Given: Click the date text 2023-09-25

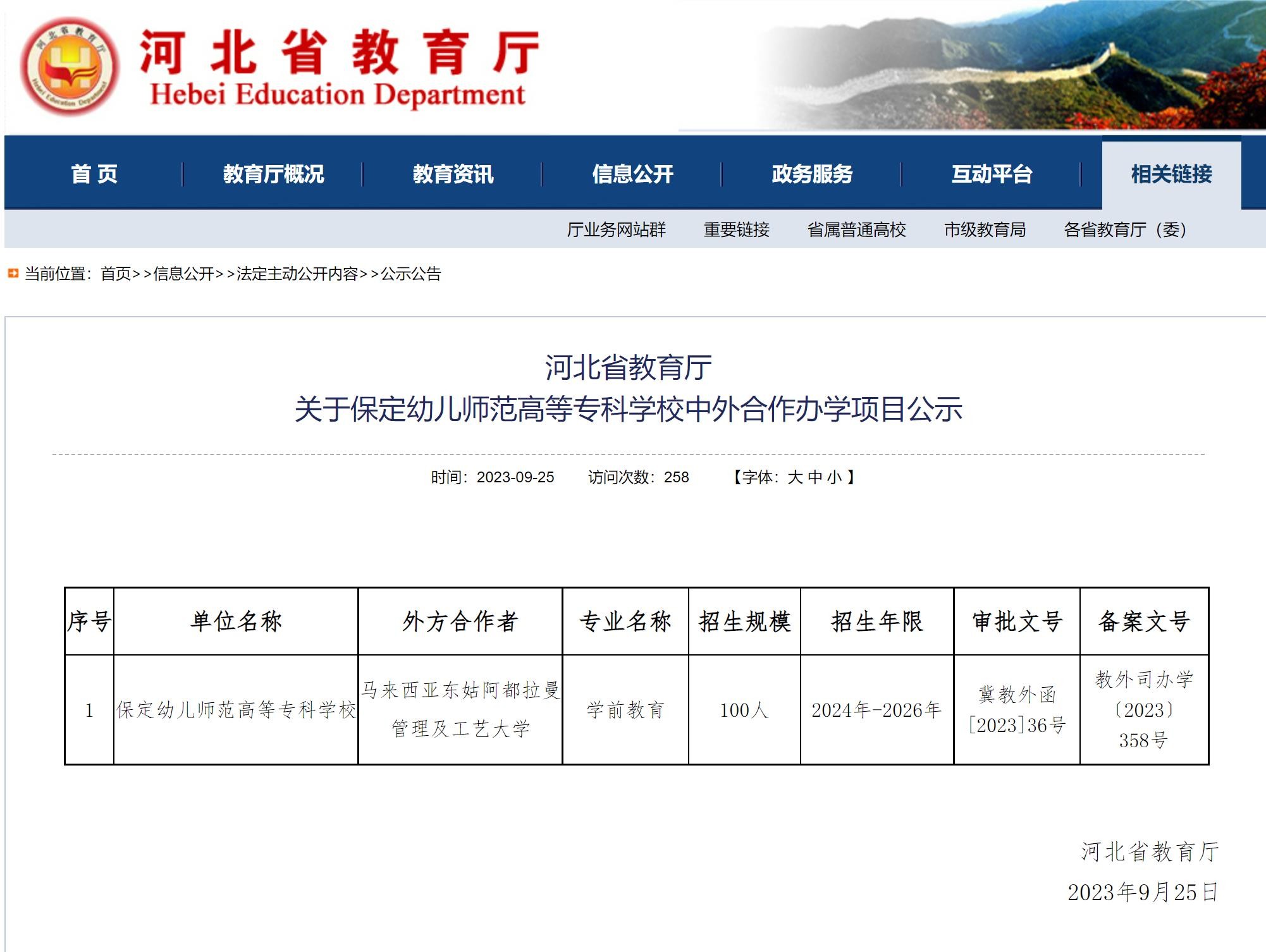Looking at the screenshot, I should point(515,477).
